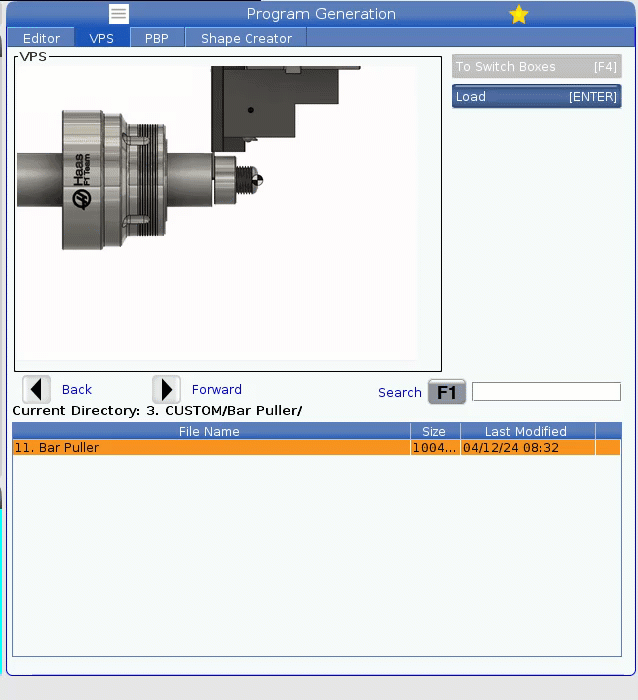This screenshot has height=700, width=638.
Task: Click into the search input field
Action: (x=546, y=392)
